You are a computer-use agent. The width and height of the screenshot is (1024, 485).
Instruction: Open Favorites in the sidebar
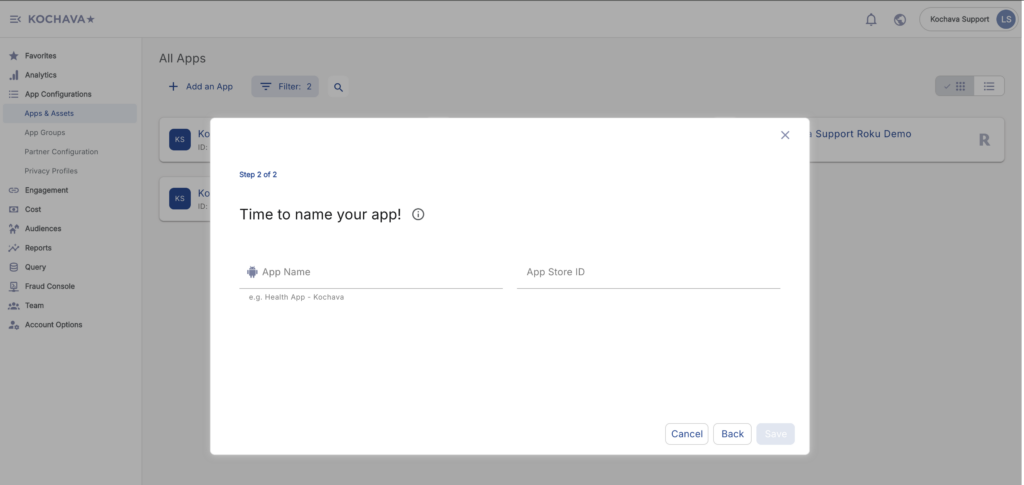coord(40,56)
